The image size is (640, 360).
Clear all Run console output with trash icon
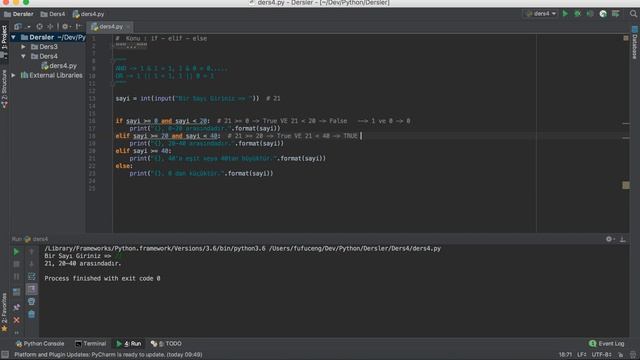point(31,314)
